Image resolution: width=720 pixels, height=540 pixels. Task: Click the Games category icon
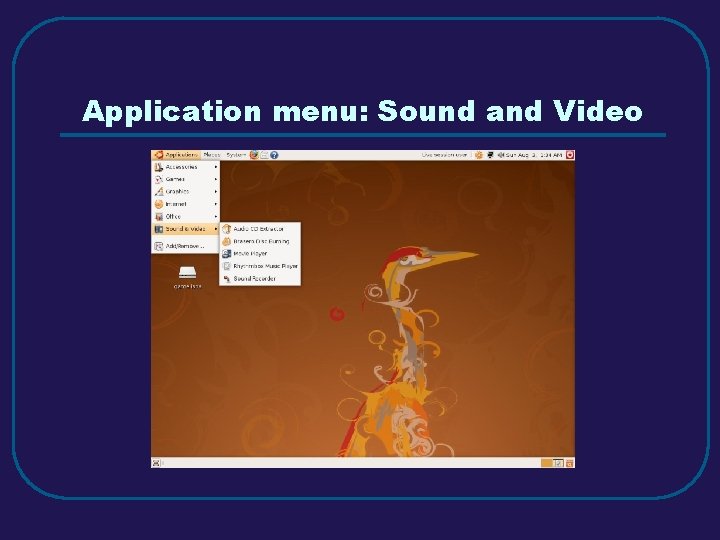point(158,180)
